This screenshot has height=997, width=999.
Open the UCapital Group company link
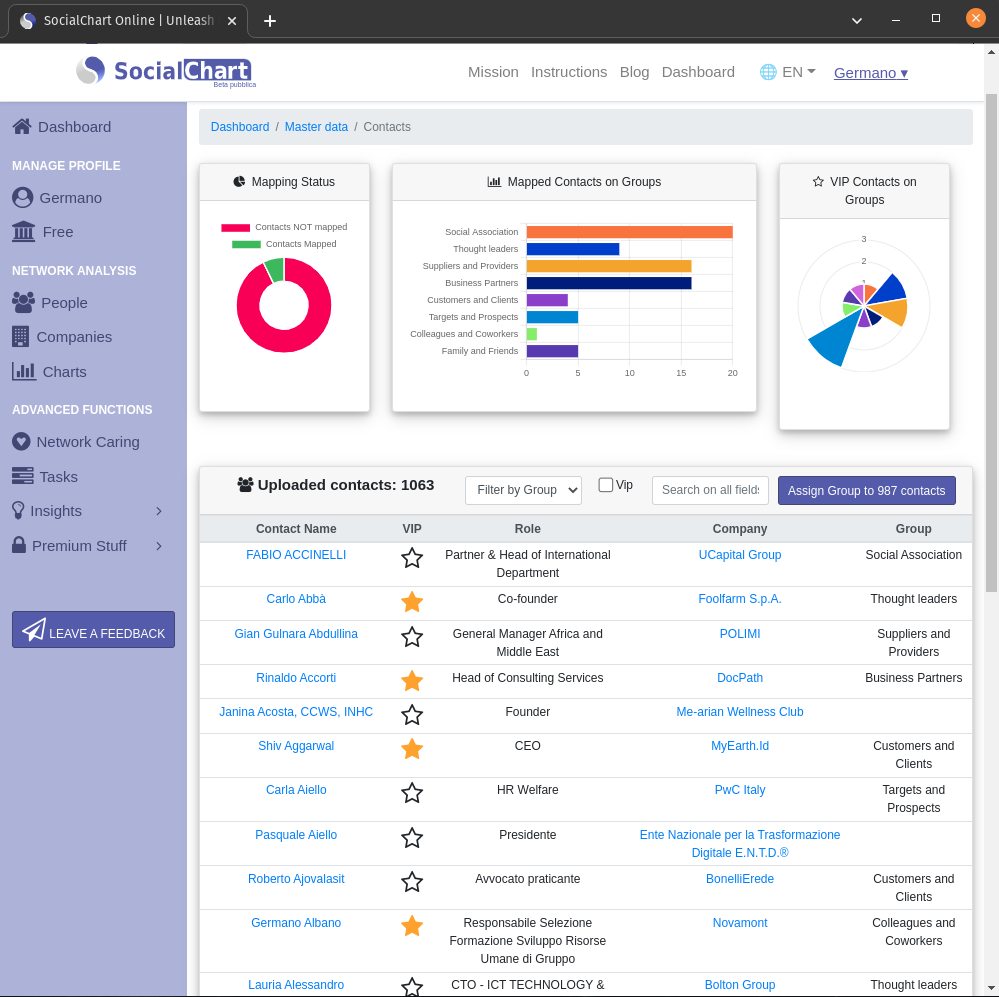740,555
